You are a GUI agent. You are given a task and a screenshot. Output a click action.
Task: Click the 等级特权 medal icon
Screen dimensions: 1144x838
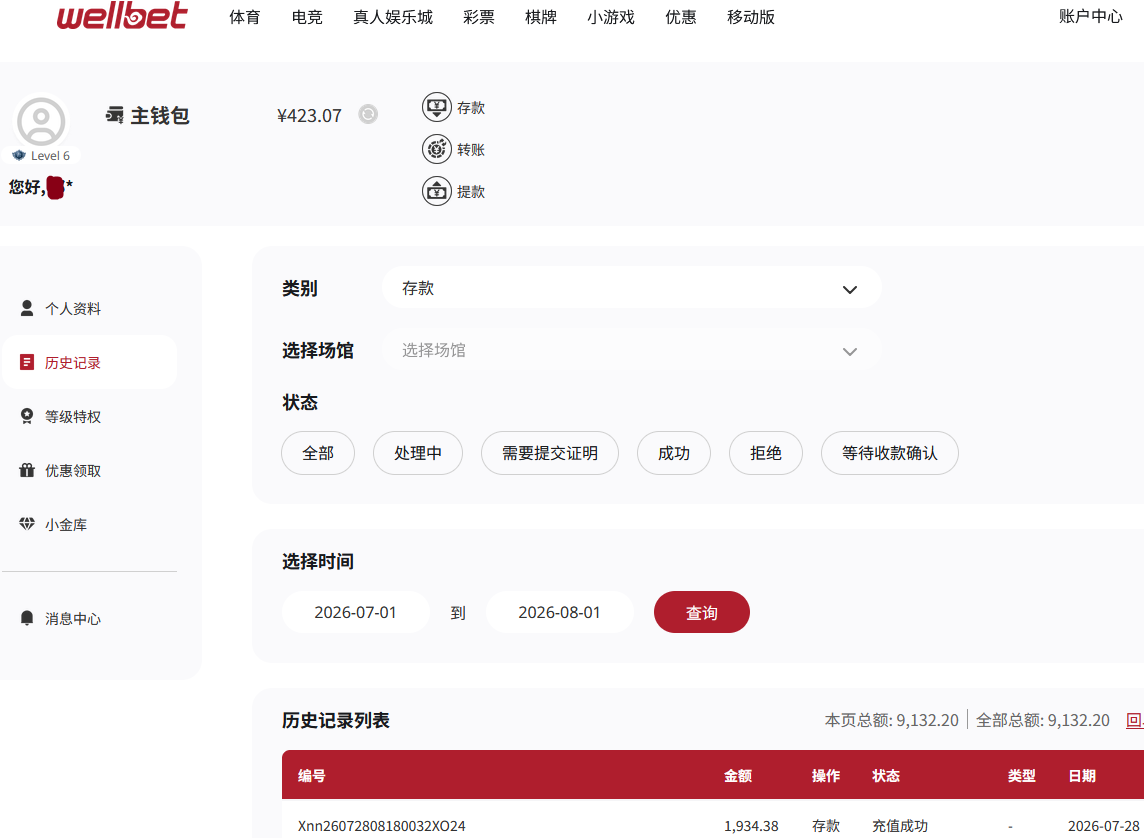pos(27,416)
